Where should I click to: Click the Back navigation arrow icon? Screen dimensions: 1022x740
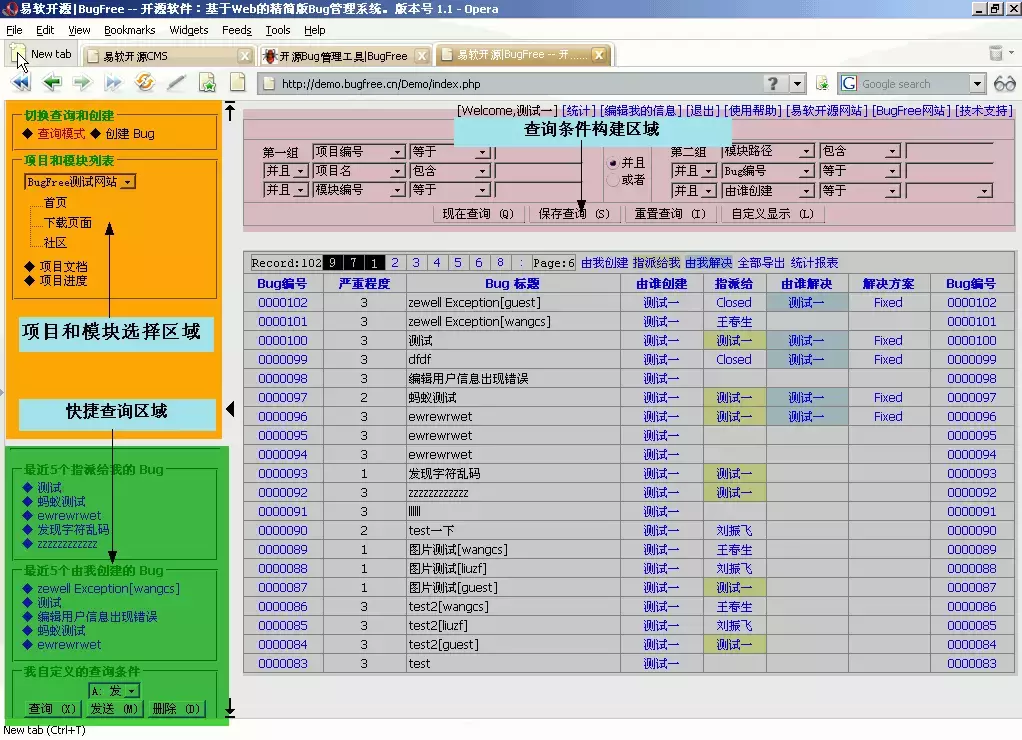click(51, 83)
